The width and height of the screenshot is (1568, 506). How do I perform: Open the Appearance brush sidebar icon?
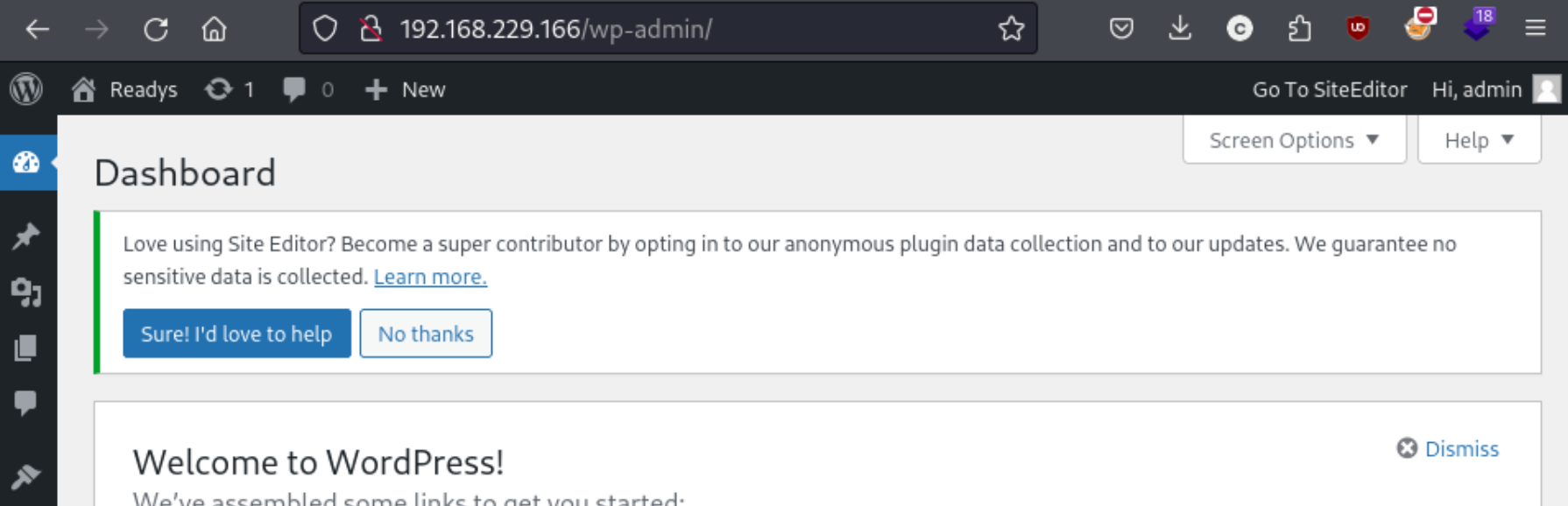[26, 477]
